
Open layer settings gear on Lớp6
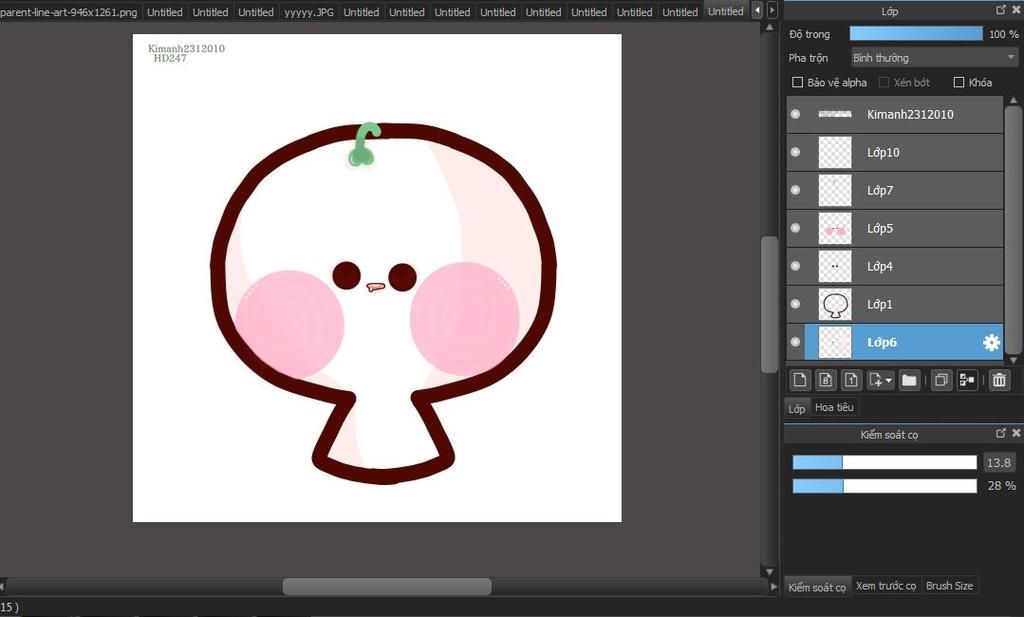pos(991,342)
